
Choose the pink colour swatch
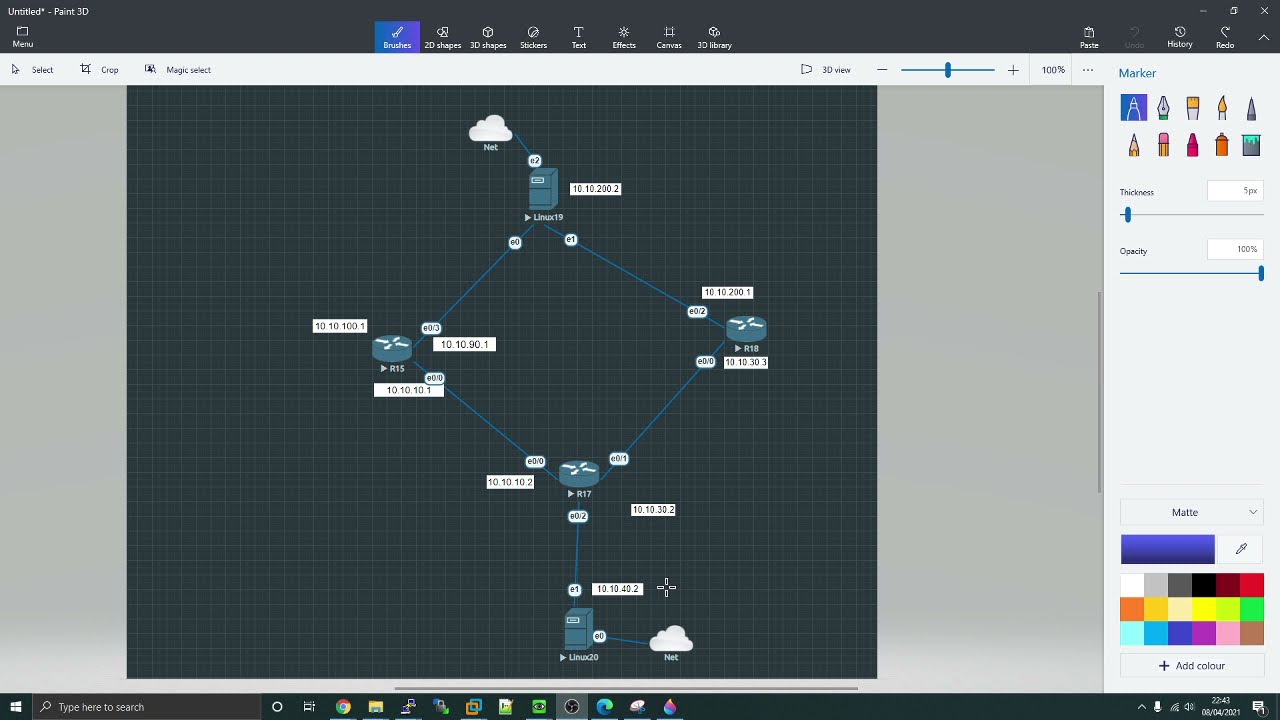click(1228, 633)
